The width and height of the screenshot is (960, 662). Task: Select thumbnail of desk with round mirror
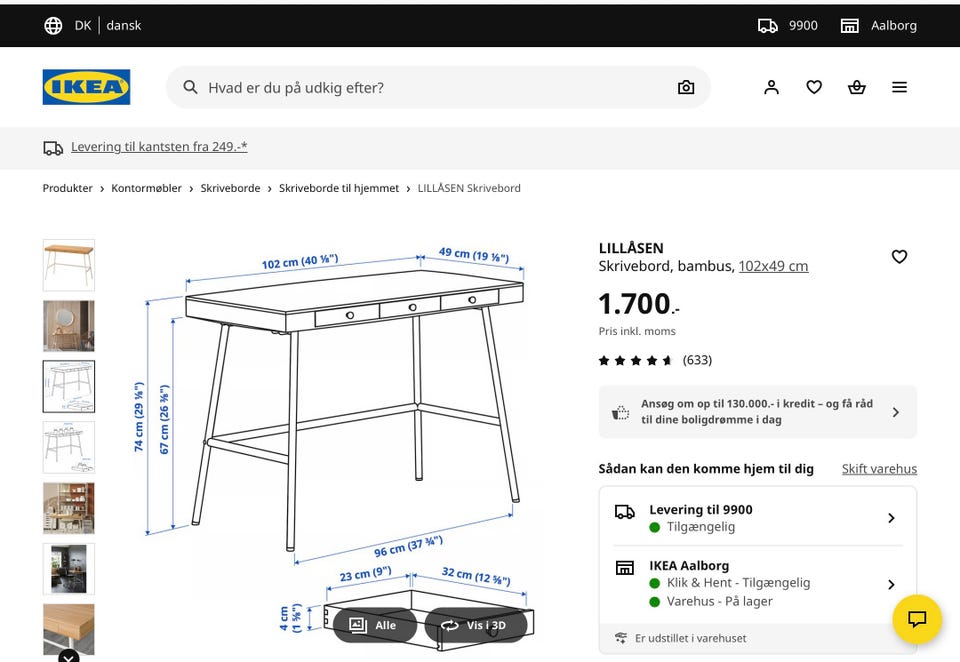[69, 326]
